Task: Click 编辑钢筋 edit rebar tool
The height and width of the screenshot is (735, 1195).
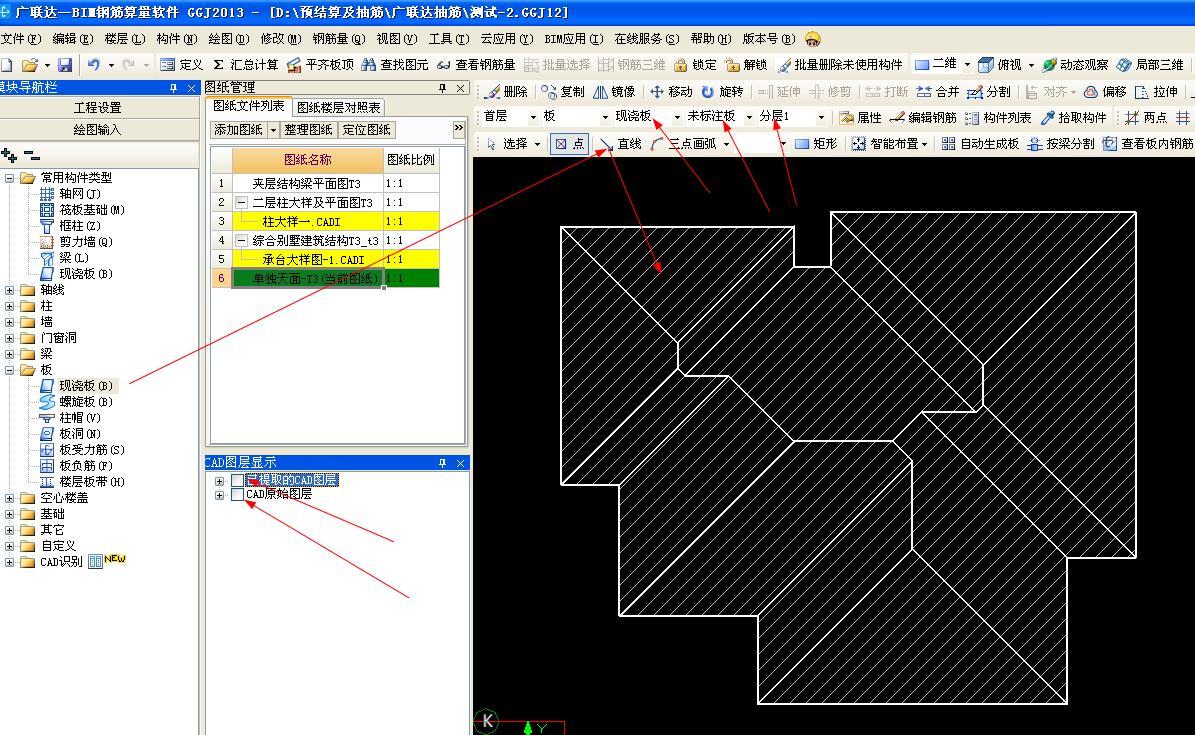Action: 923,117
